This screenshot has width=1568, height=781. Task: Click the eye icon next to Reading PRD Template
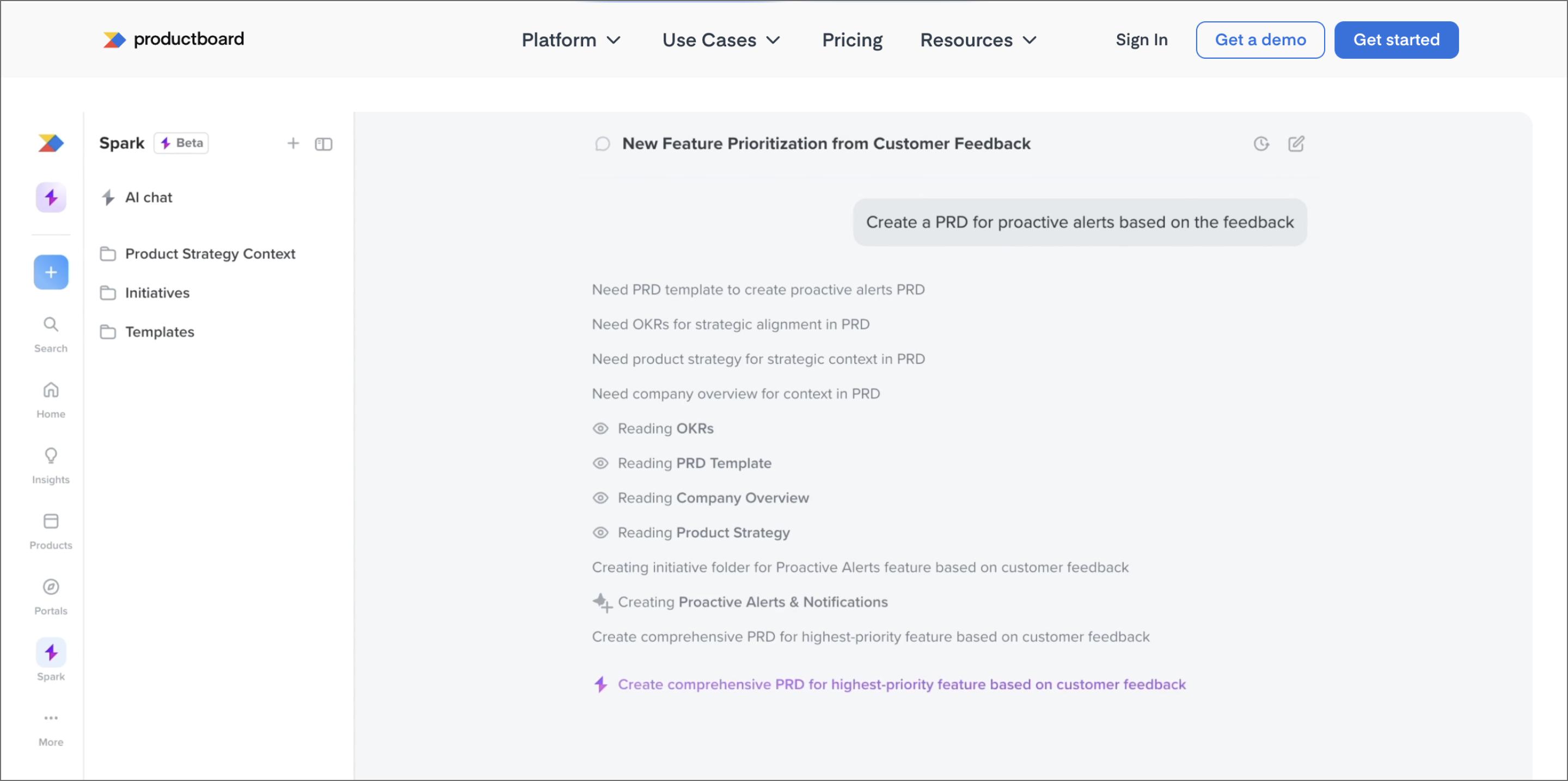coord(600,463)
